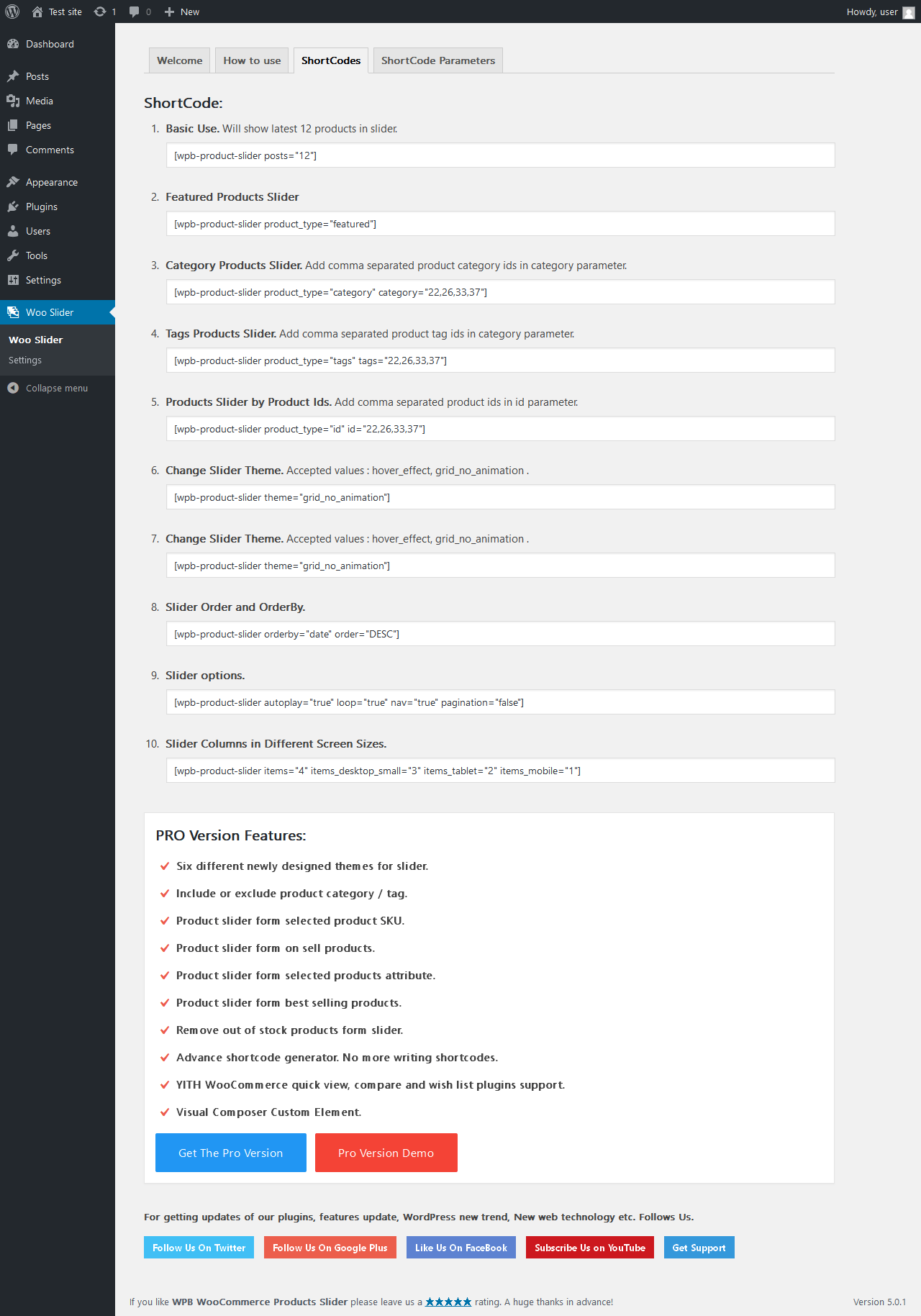Viewport: 921px width, 1316px height.
Task: Click the Plugins plug icon
Action: (13, 207)
